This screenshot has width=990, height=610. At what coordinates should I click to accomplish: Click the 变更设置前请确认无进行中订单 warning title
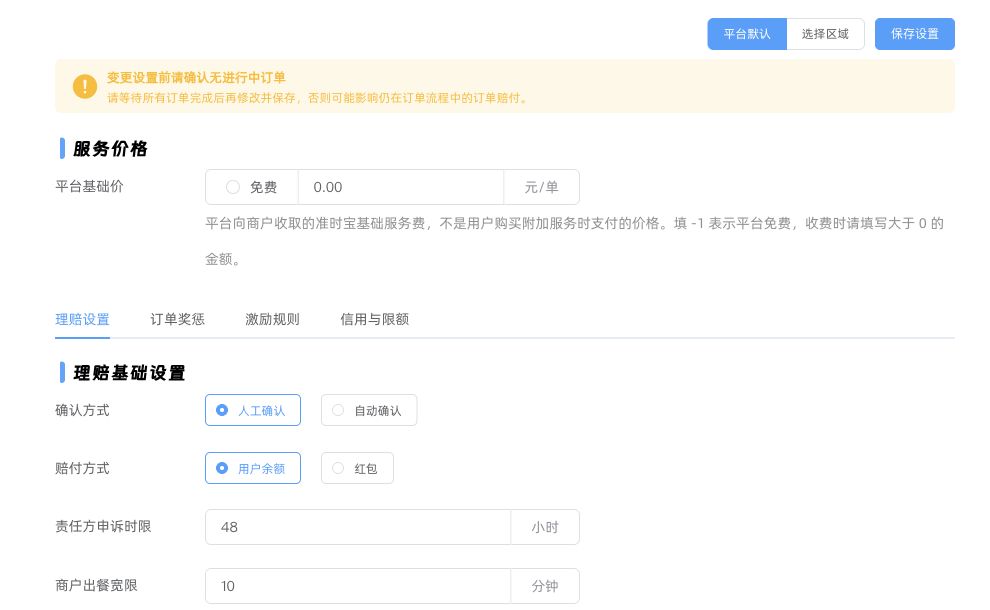click(x=196, y=78)
